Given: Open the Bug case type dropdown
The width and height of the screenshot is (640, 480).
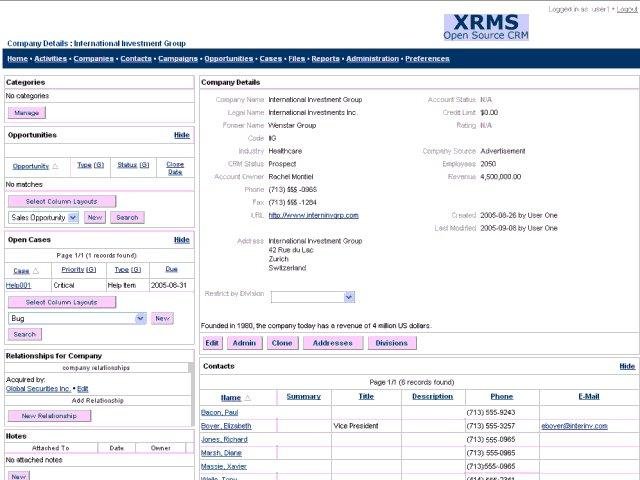Looking at the screenshot, I should (x=140, y=318).
